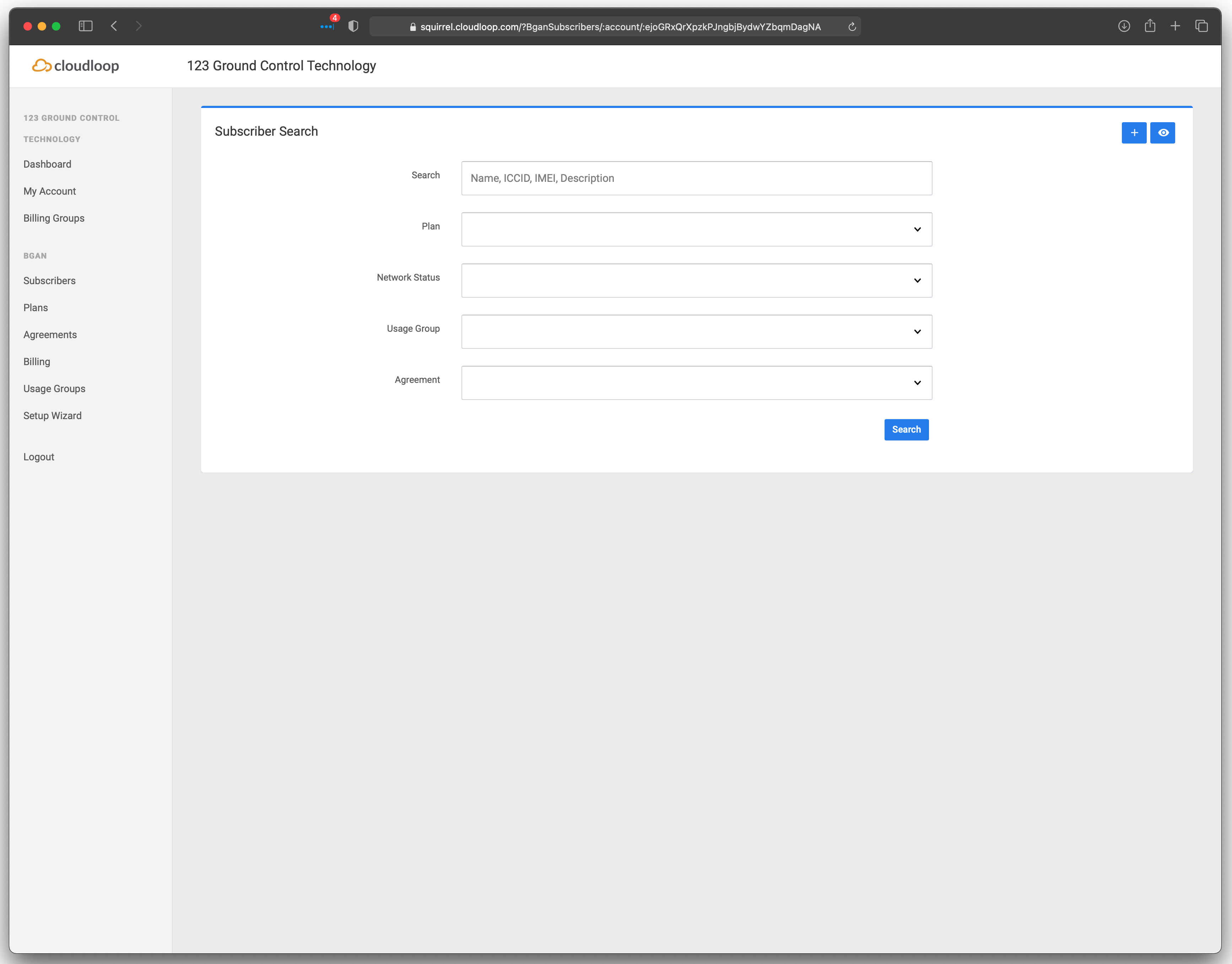This screenshot has width=1232, height=964.
Task: Click the Safari sidebar toggle icon
Action: pos(85,26)
